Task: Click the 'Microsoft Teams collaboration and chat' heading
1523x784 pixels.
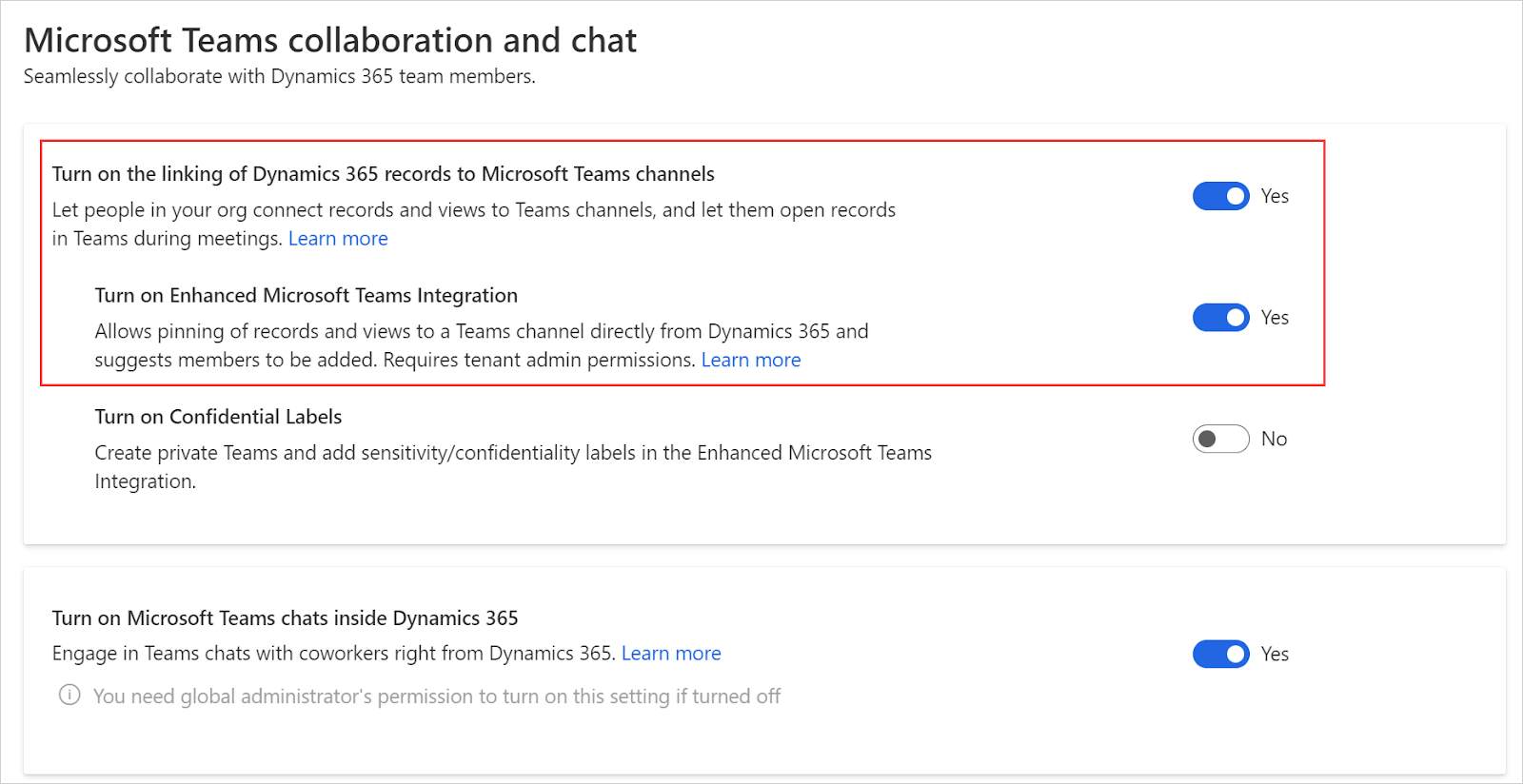Action: (x=330, y=41)
